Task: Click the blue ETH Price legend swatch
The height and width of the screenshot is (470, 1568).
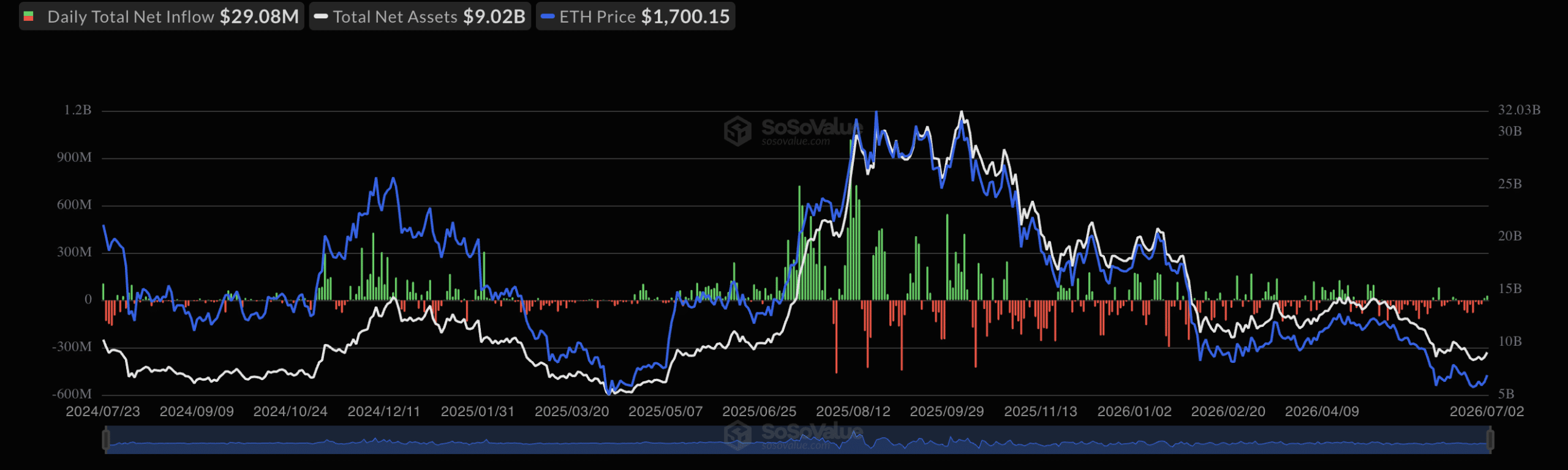Action: pos(548,17)
